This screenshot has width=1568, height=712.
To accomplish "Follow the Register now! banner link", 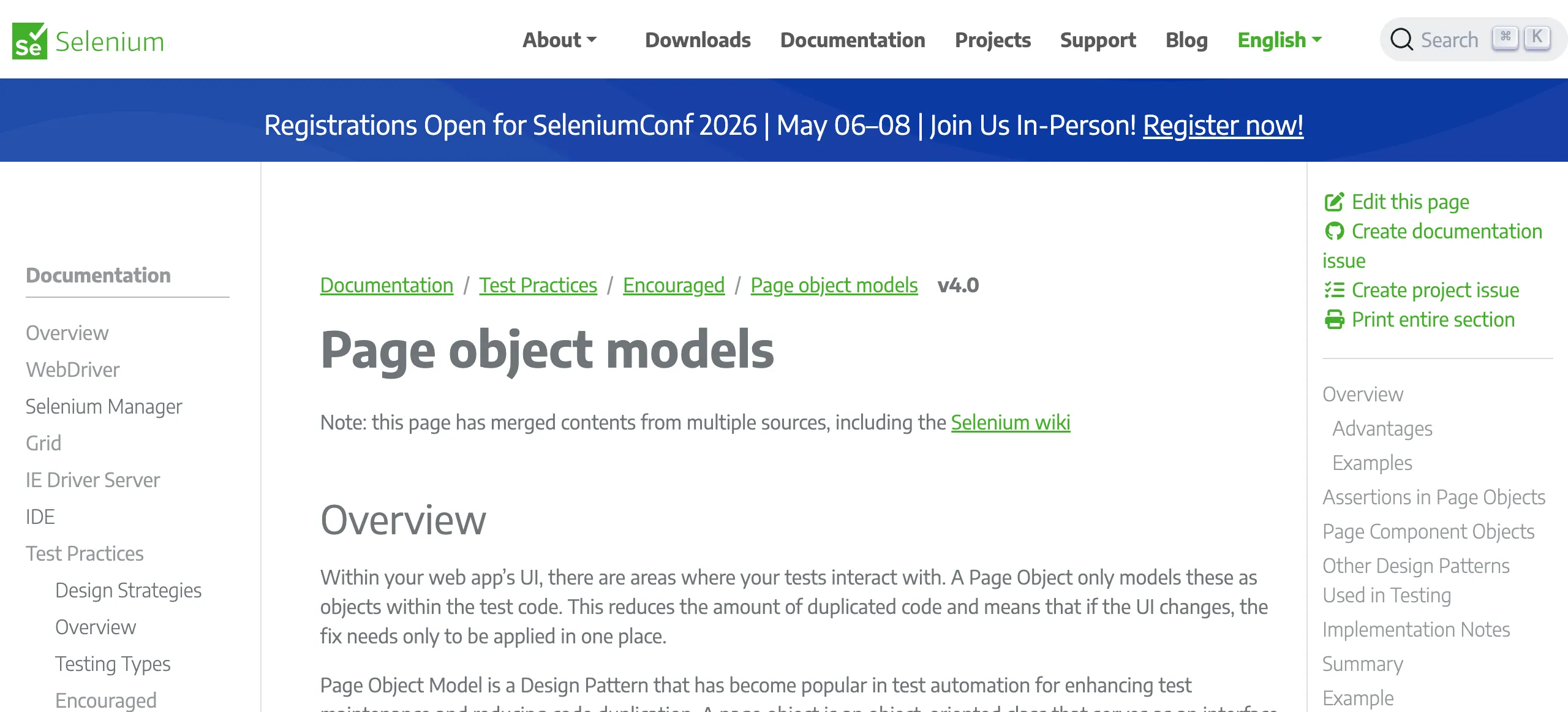I will [1224, 126].
